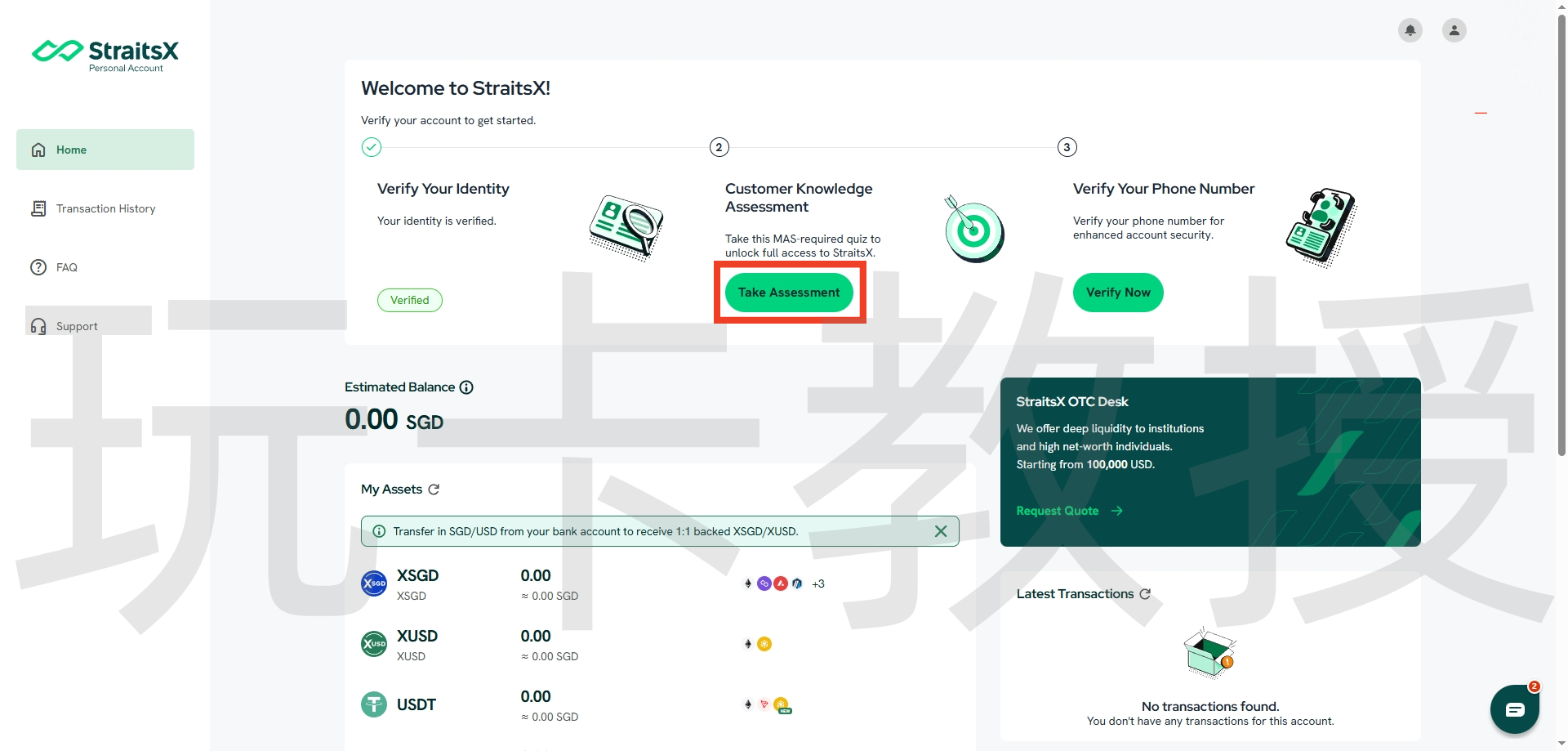Click the Estimated Balance info icon
The image size is (1568, 751).
click(466, 387)
